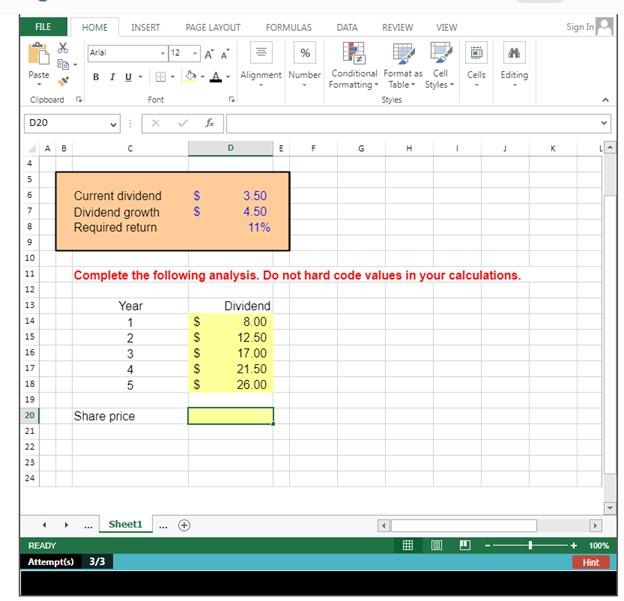Open font size 12 dropdown
Screen dimensions: 624x601
pos(195,53)
